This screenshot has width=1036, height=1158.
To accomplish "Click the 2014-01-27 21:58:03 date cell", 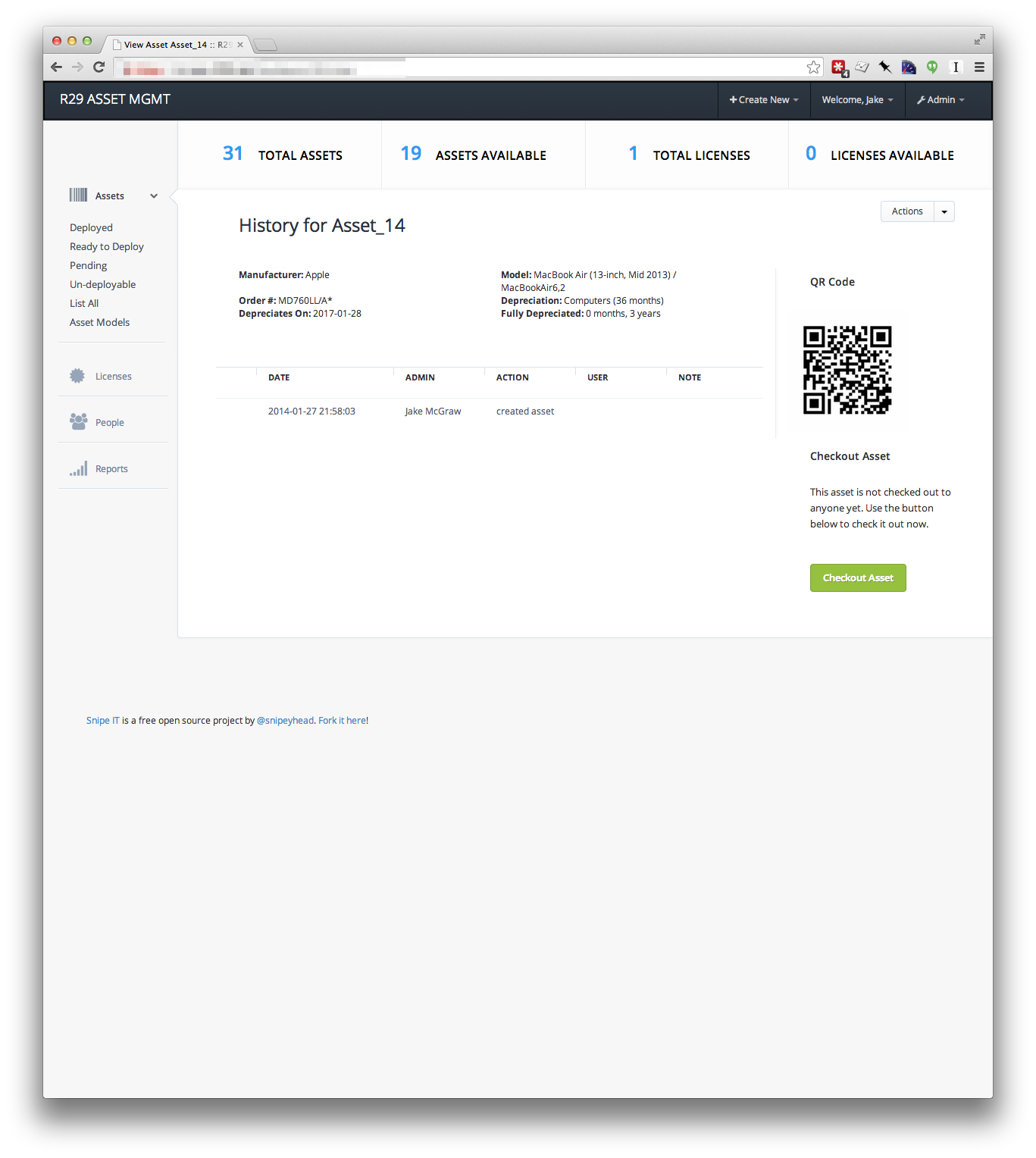I will (311, 412).
